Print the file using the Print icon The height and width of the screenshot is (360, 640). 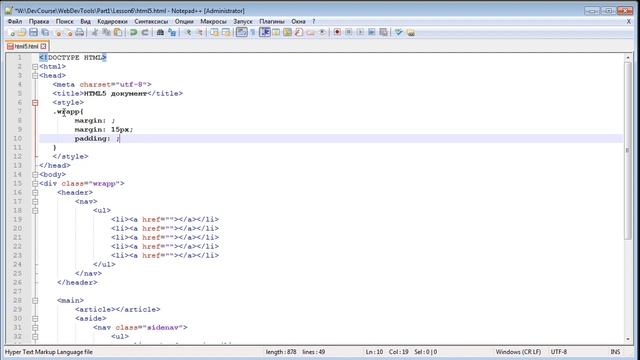pos(80,32)
